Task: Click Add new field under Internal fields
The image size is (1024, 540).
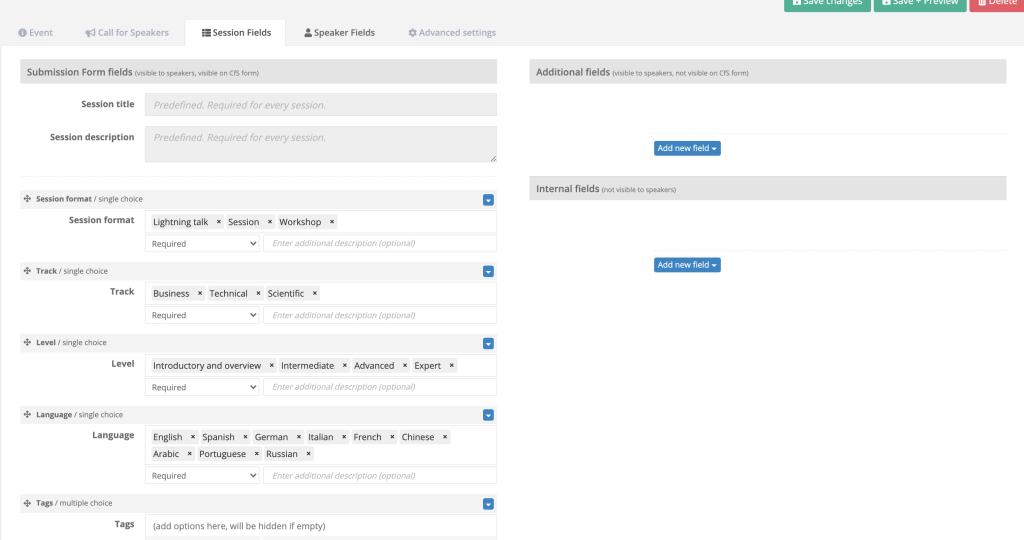Action: pos(687,265)
